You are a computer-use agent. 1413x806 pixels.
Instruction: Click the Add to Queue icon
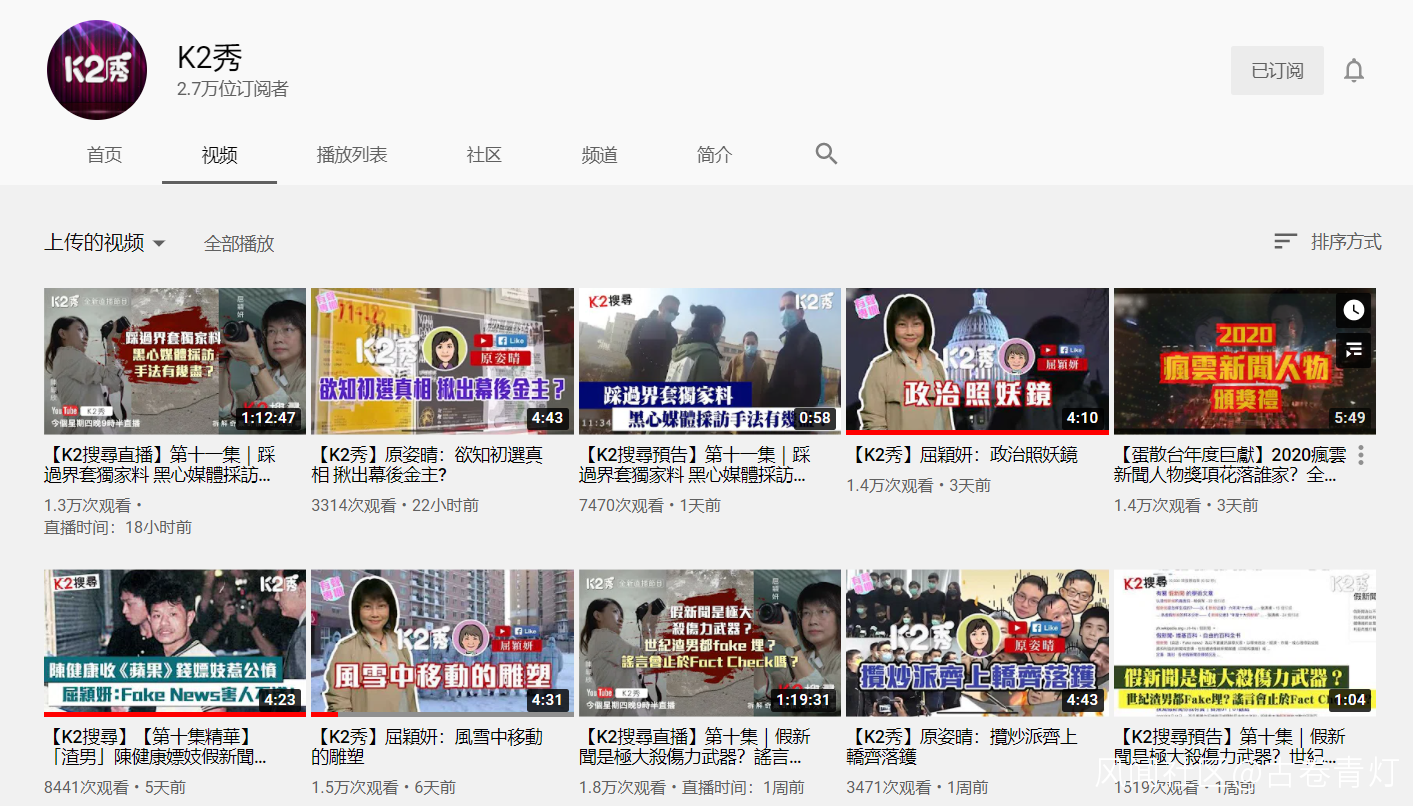pyautogui.click(x=1353, y=350)
